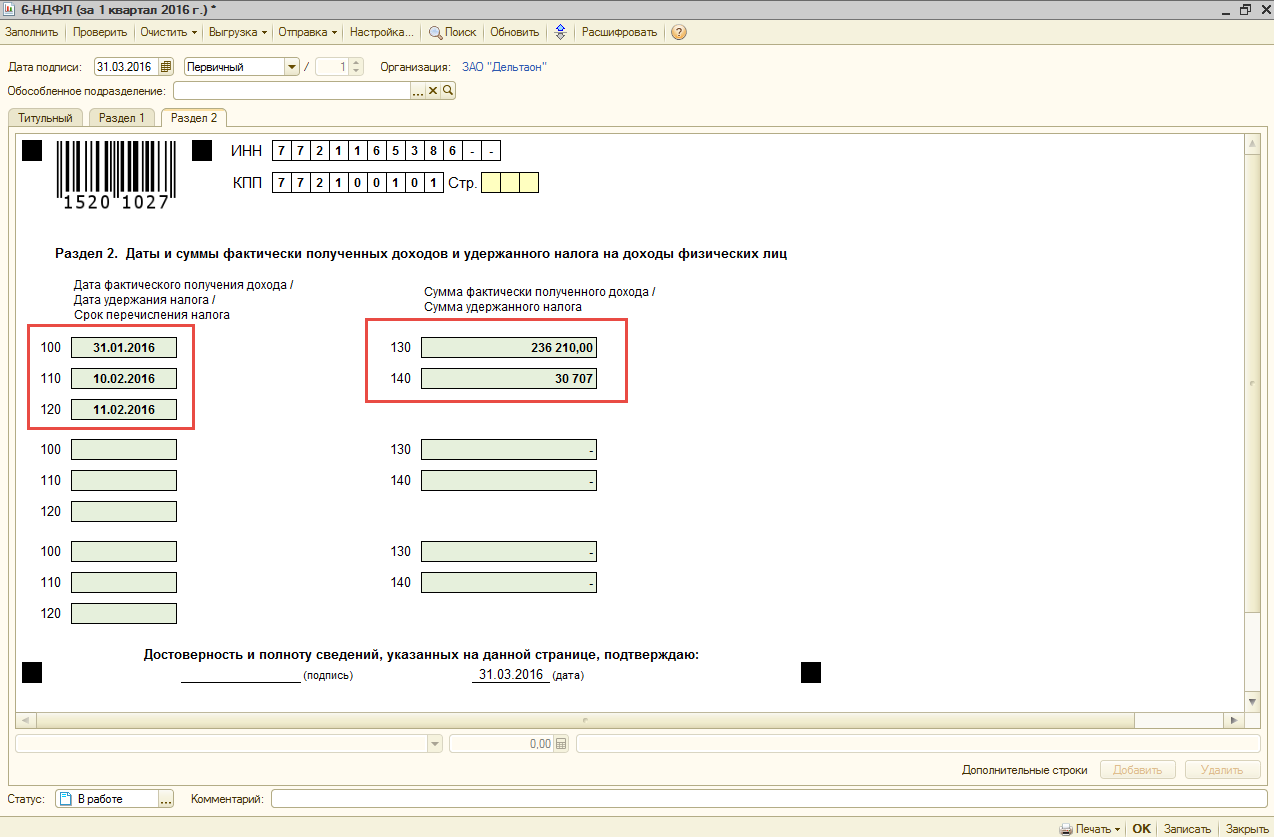Open the Печать print menu
This screenshot has height=837, width=1274.
(x=1090, y=829)
